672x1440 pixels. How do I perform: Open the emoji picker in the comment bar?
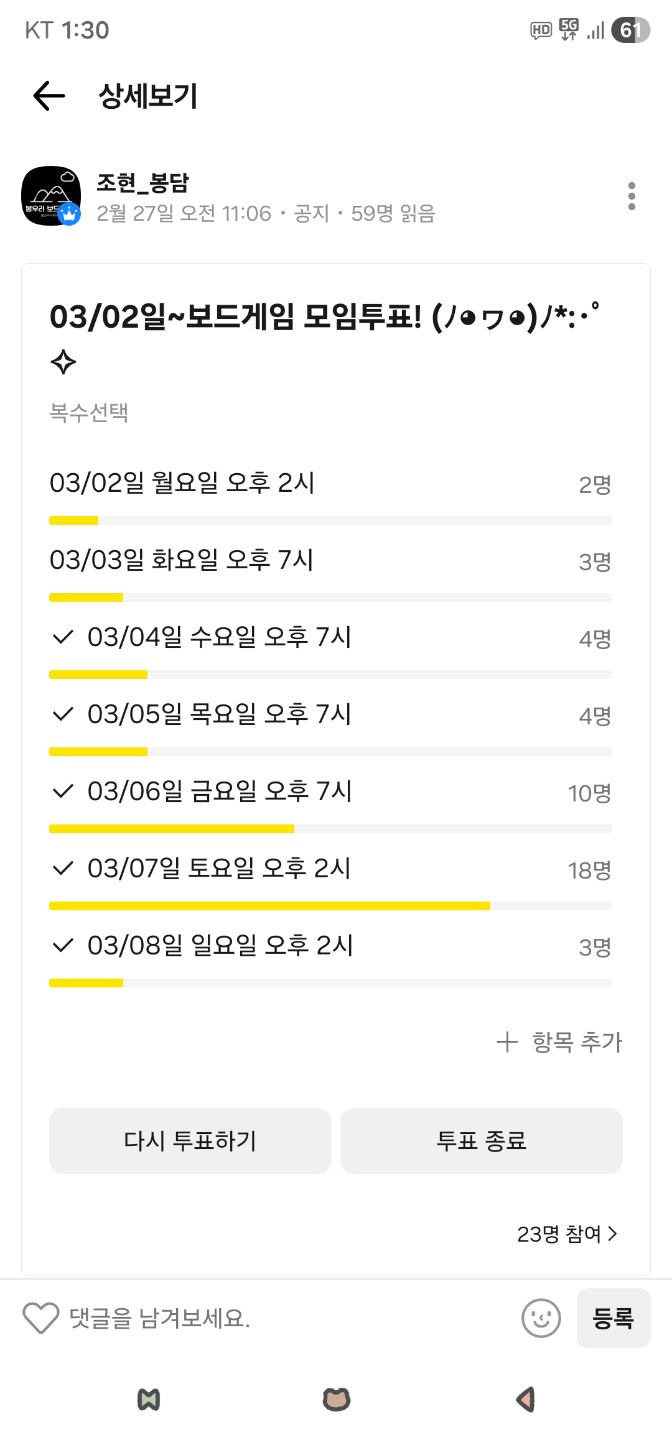(539, 1318)
